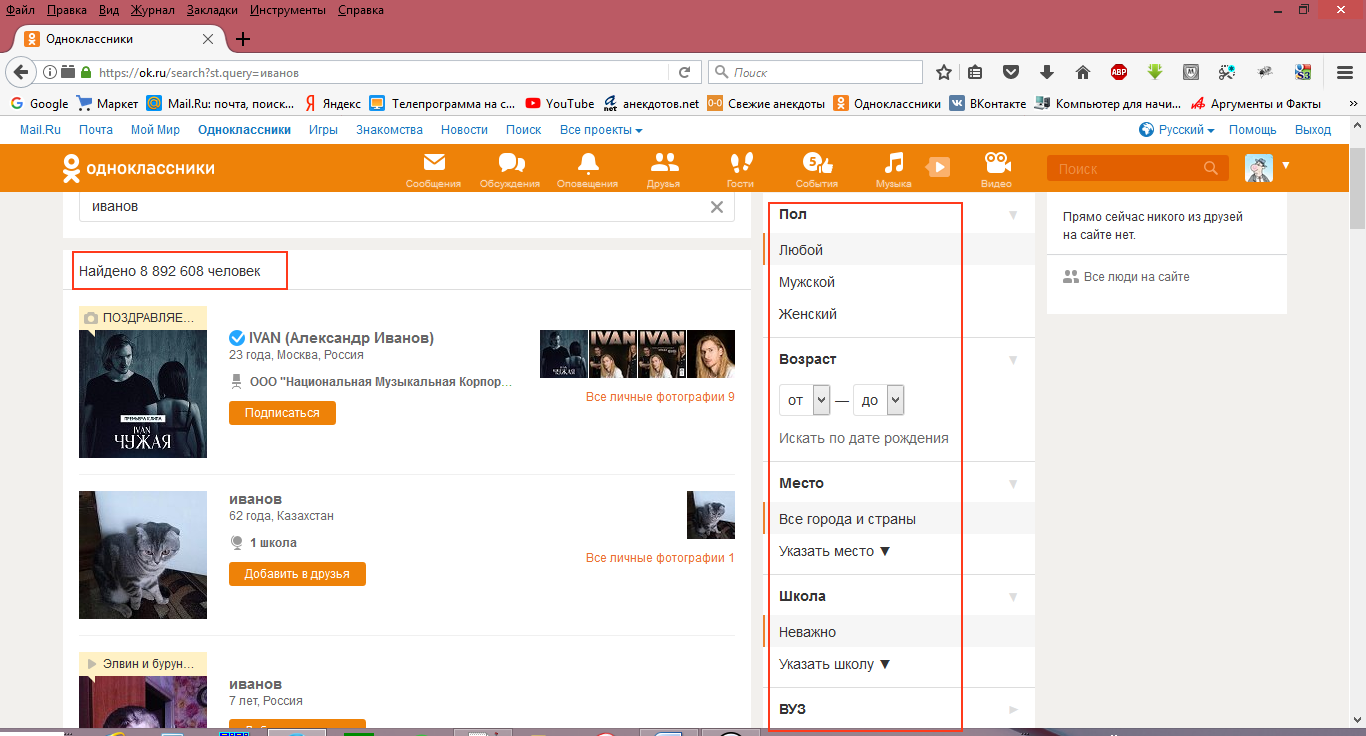Open Обсуждения chat bubbles icon
This screenshot has width=1366, height=736.
(x=511, y=163)
